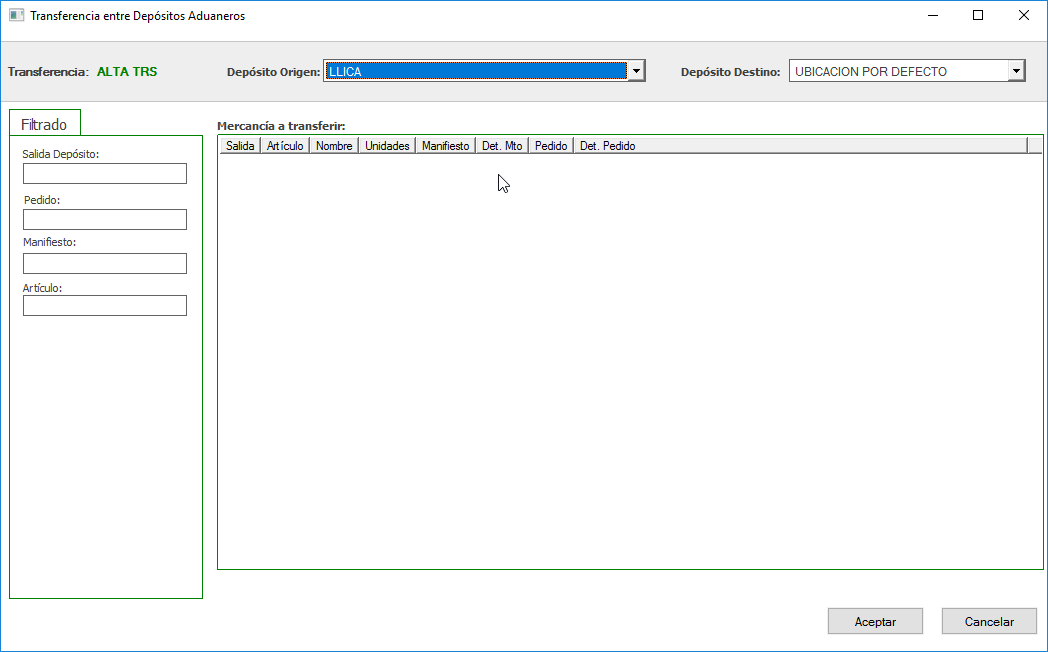
Task: Click the Pedido column header in grid
Action: (551, 146)
